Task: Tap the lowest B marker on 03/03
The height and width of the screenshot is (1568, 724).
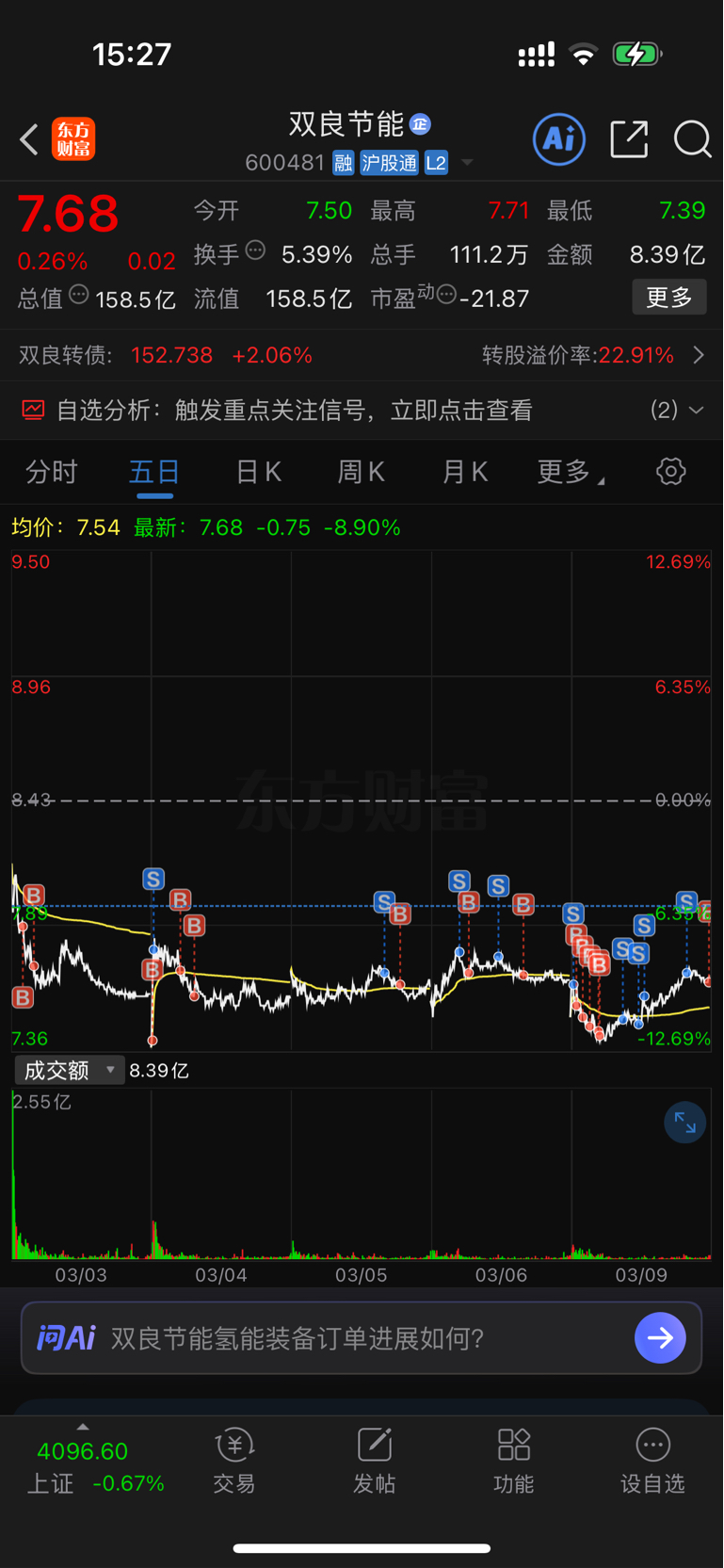Action: (23, 997)
